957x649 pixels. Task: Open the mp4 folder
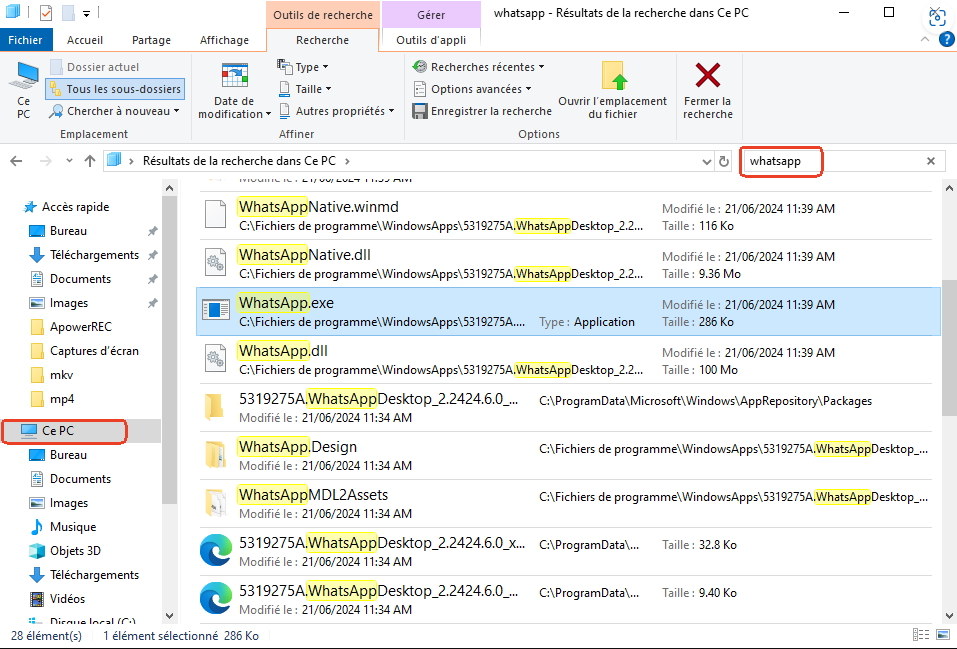point(52,399)
